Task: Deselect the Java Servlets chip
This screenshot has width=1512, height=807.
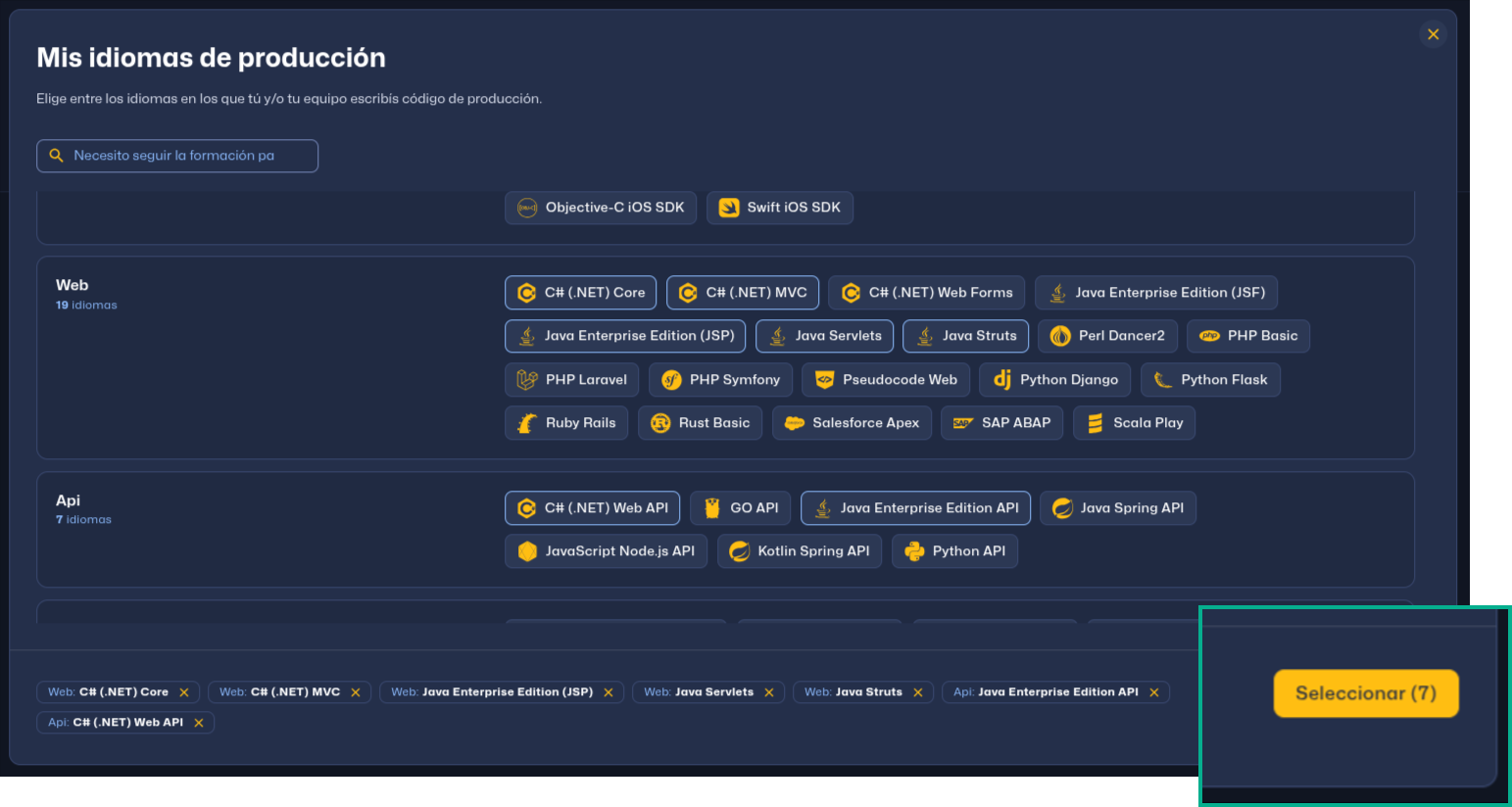Action: point(824,336)
